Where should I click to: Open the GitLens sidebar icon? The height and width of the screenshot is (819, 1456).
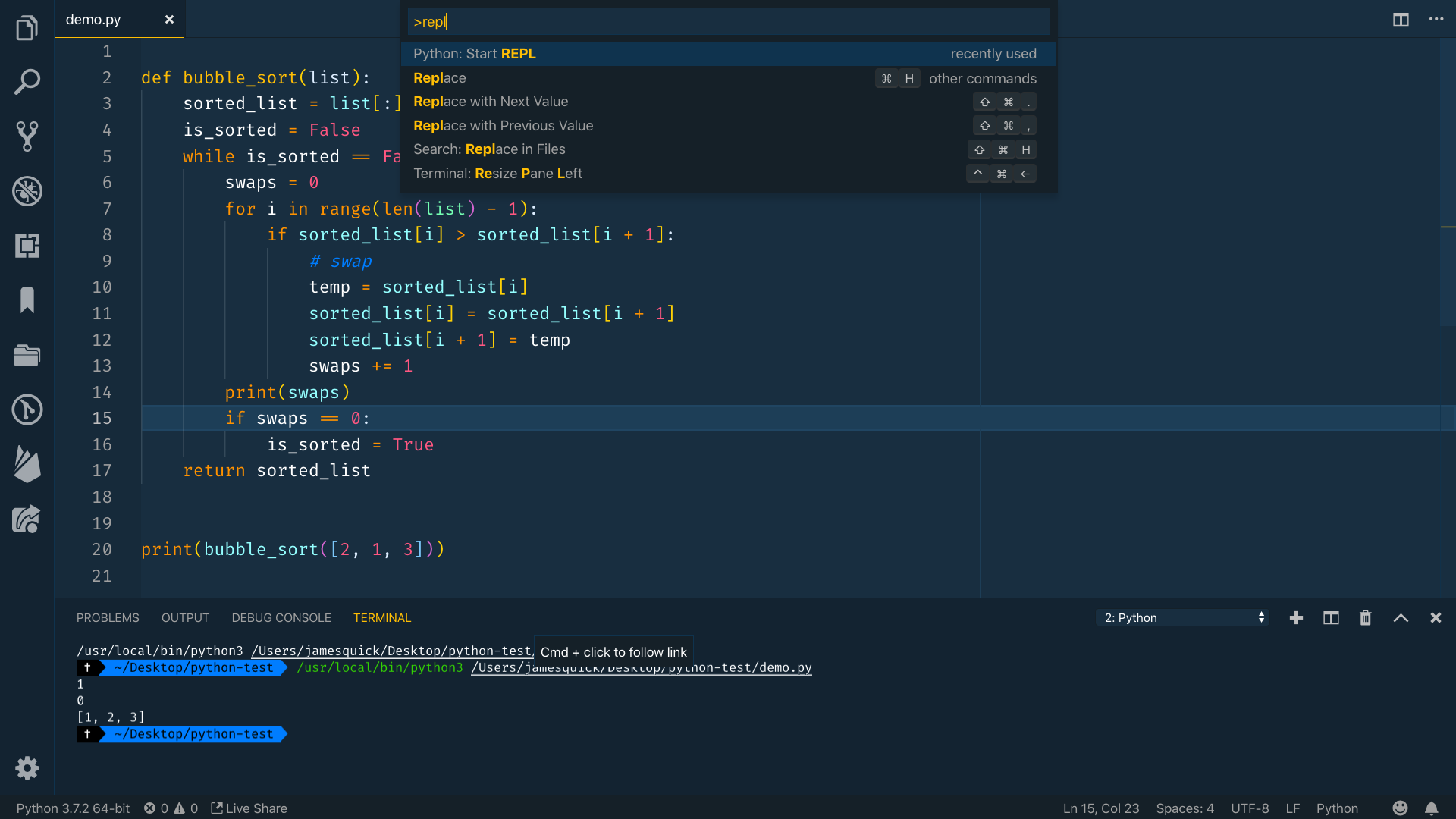27,409
